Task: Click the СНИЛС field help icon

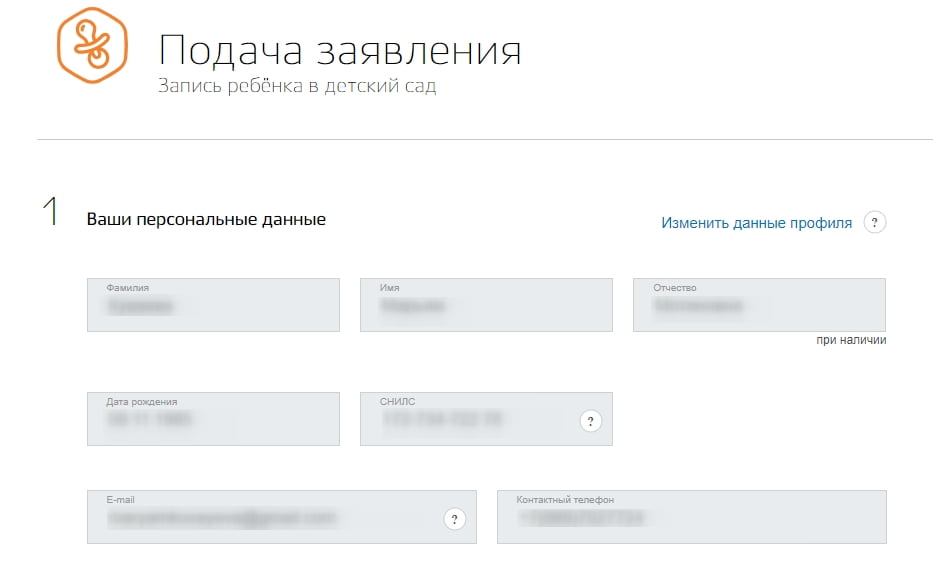Action: [x=591, y=421]
